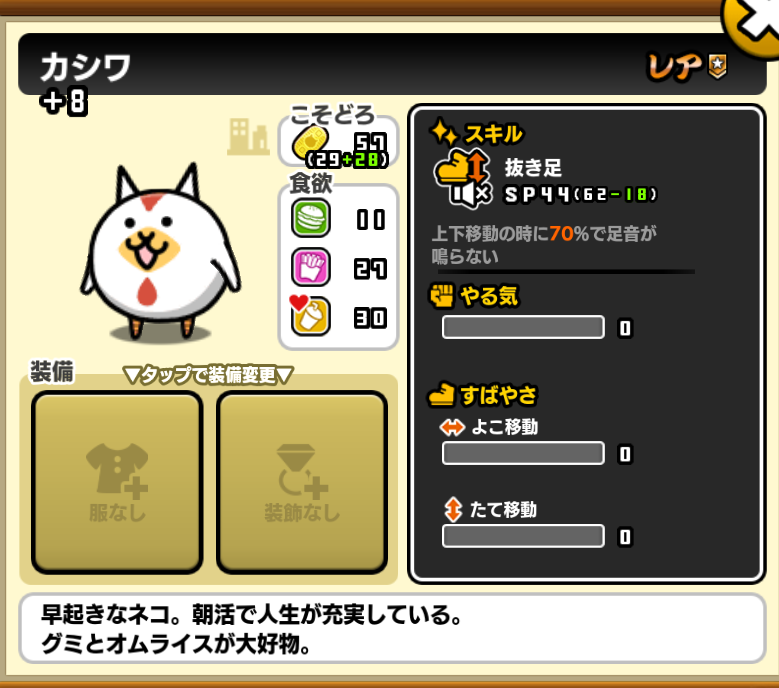
Task: Open the 服なし clothing equipment slot
Action: coord(117,482)
